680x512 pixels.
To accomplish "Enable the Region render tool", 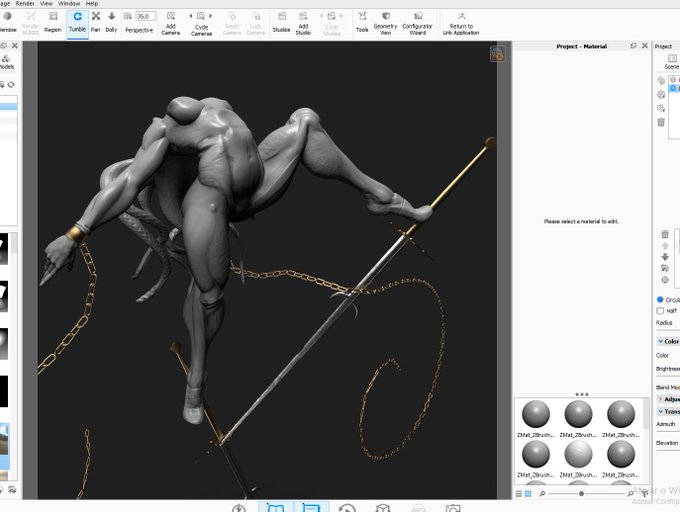I will pos(53,23).
